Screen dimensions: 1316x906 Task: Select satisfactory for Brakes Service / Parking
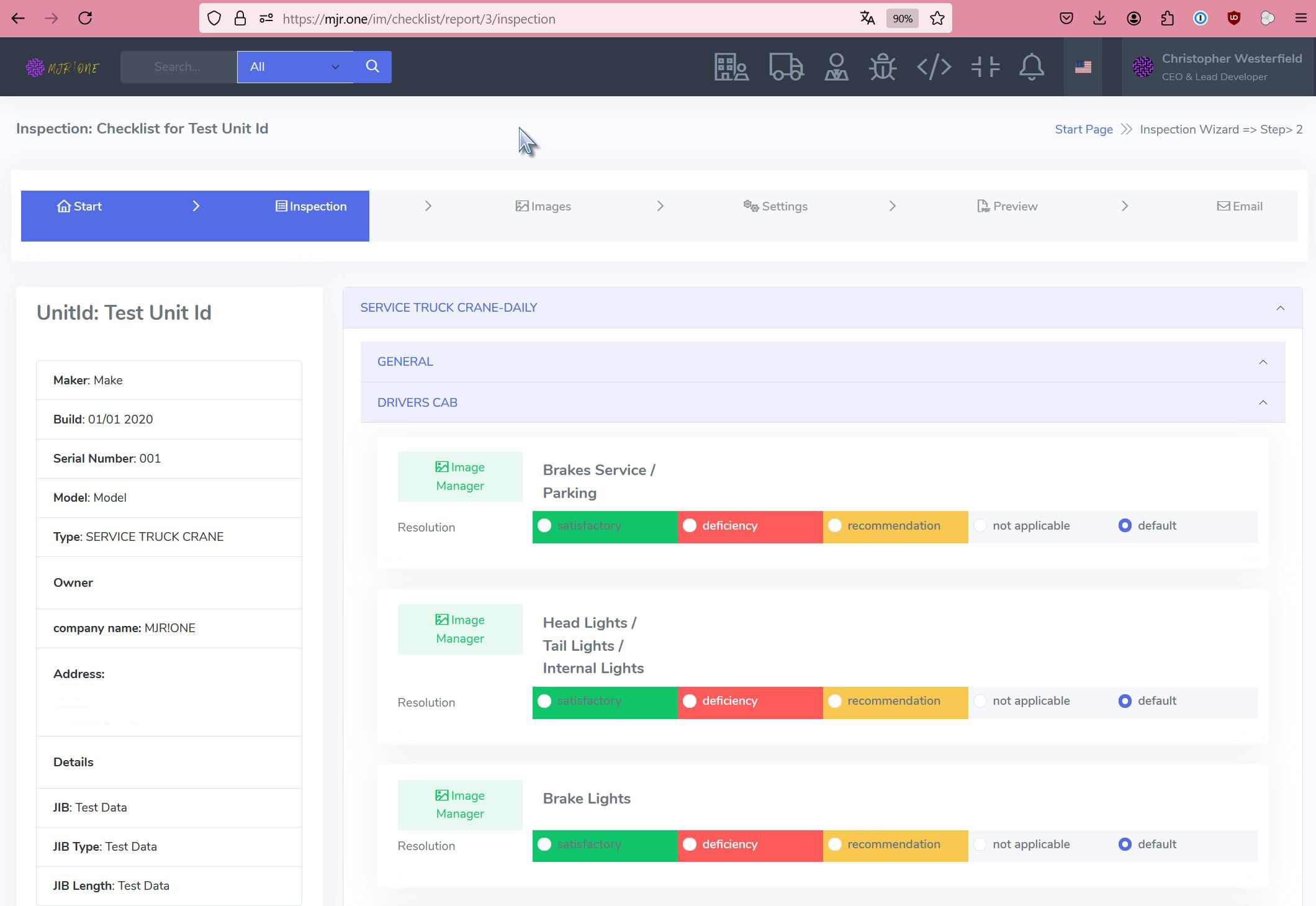545,526
